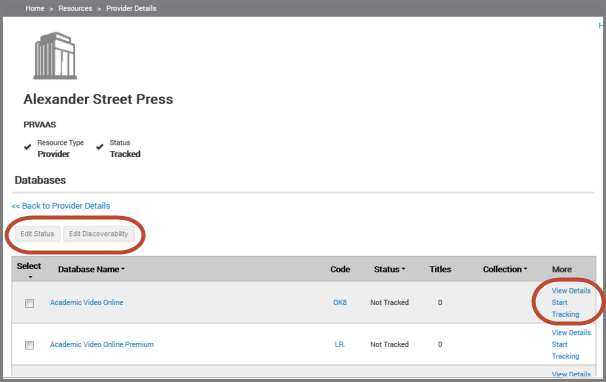Click the LR. code link
Image resolution: width=606 pixels, height=382 pixels.
coord(340,344)
